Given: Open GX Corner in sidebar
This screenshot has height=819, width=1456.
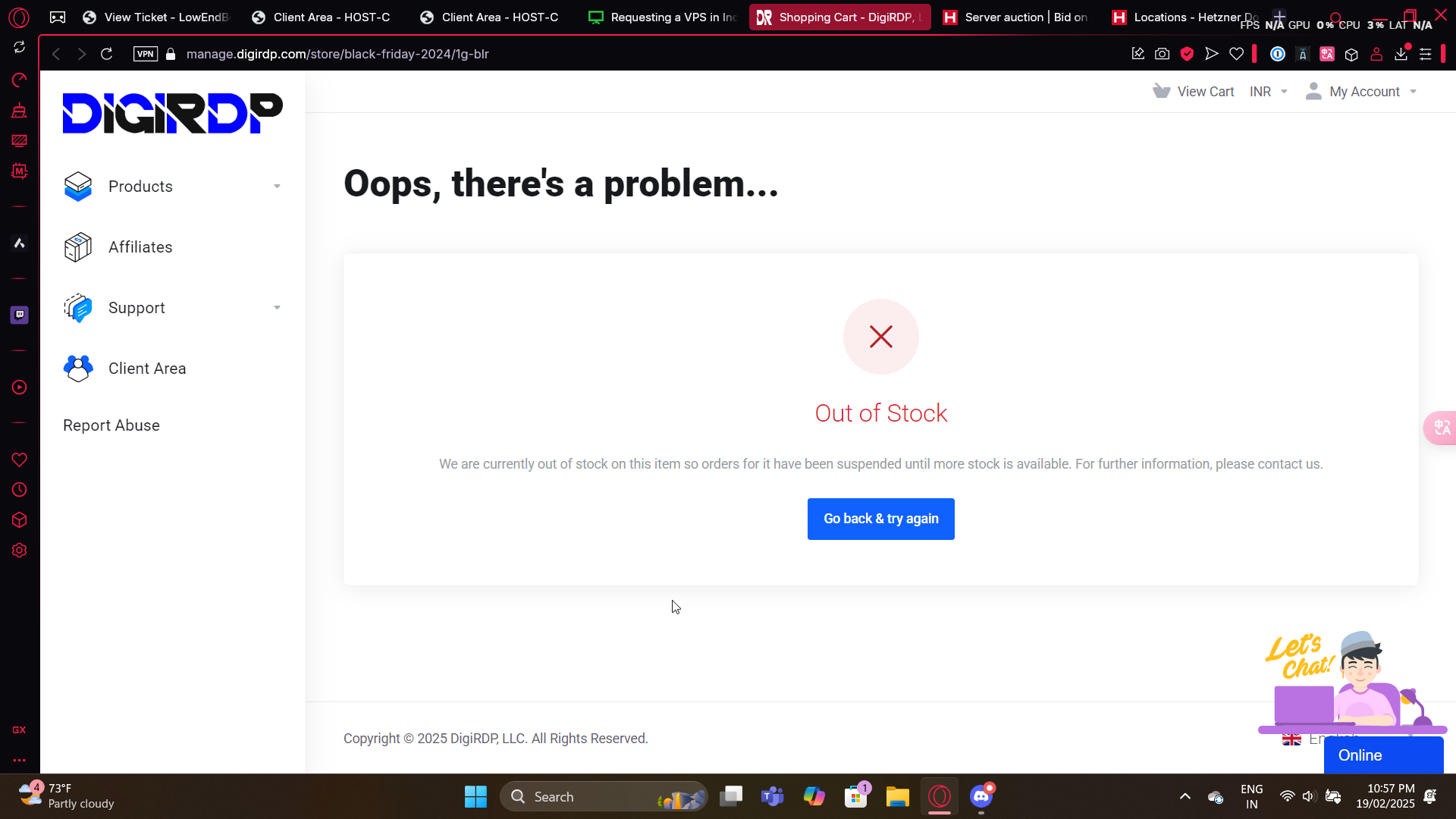Looking at the screenshot, I should click(x=20, y=730).
